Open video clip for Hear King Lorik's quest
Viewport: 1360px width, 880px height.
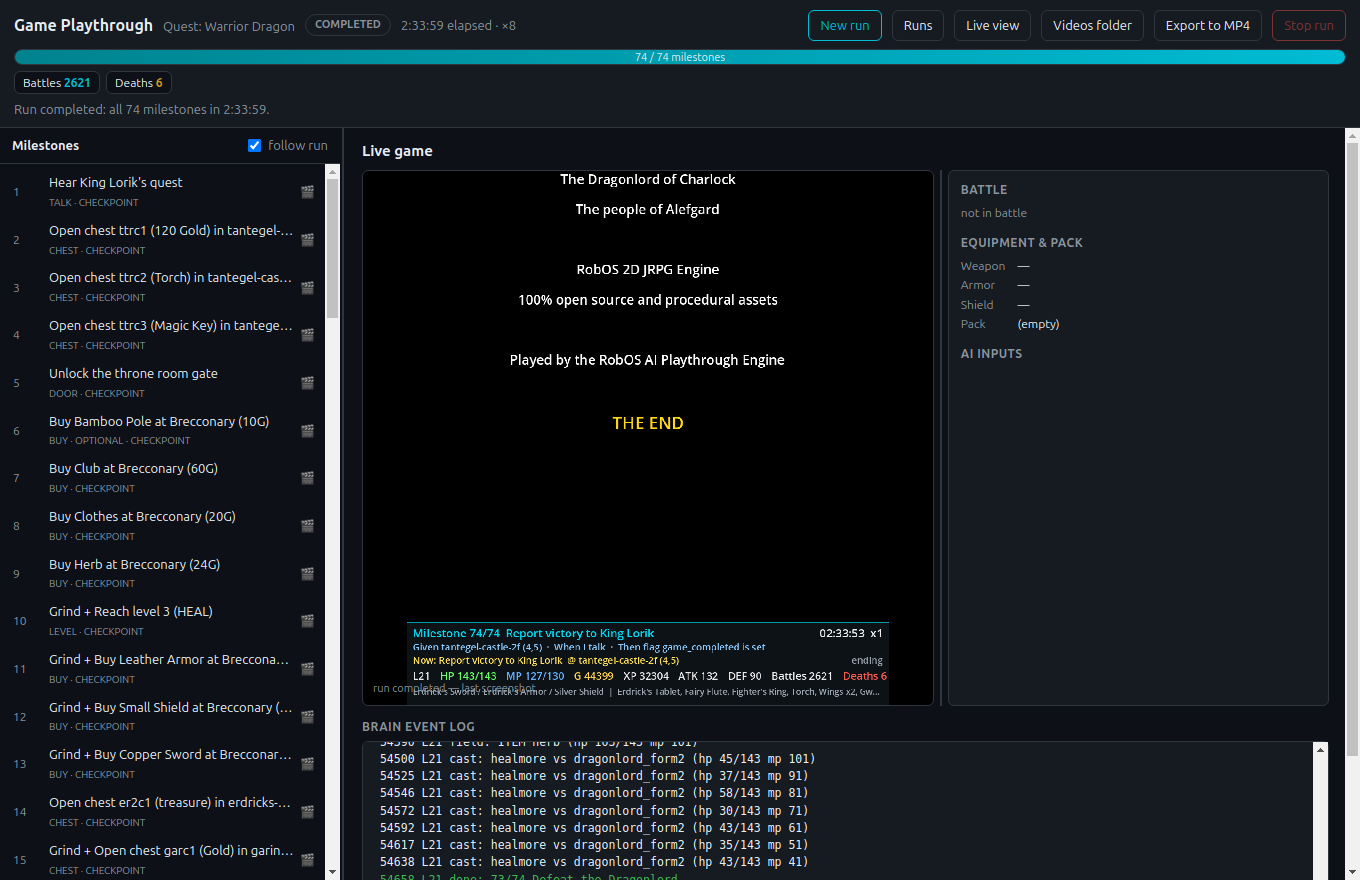click(x=307, y=192)
